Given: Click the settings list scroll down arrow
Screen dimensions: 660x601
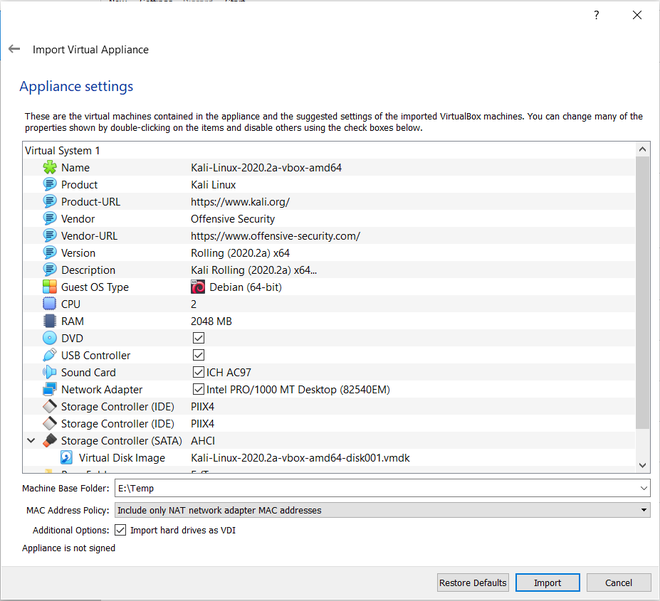Looking at the screenshot, I should pos(642,465).
